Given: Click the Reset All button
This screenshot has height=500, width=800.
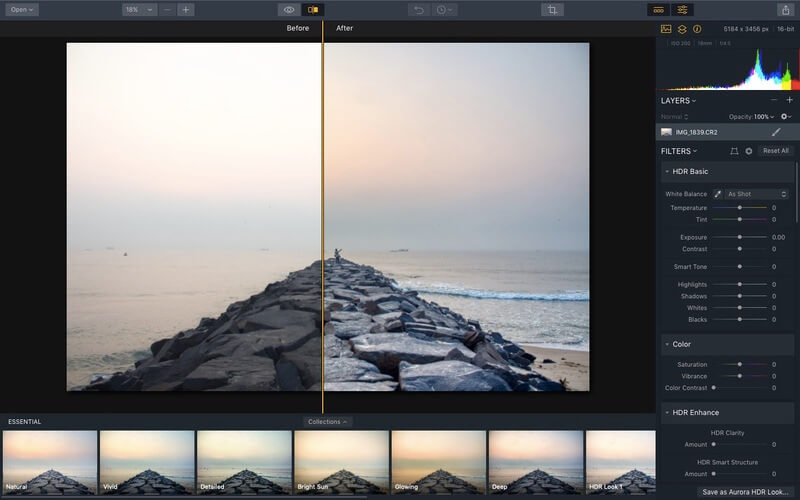Looking at the screenshot, I should point(776,151).
